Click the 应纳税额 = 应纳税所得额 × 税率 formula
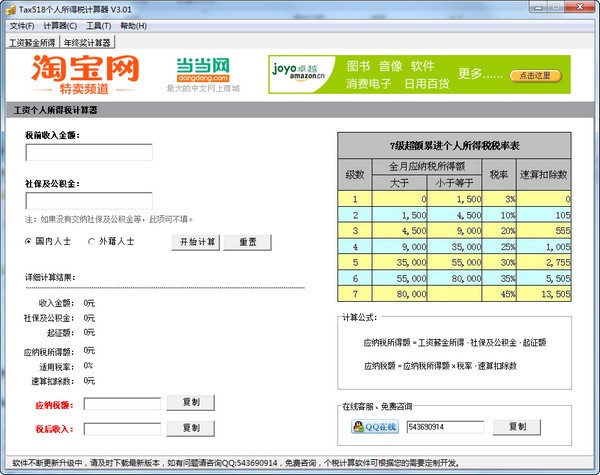Image resolution: width=600 pixels, height=475 pixels. tap(440, 366)
